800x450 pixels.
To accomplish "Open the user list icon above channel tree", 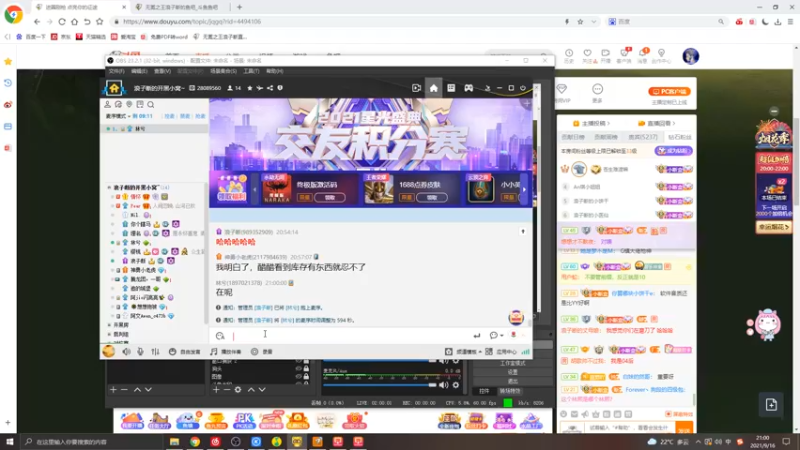I will coord(108,104).
